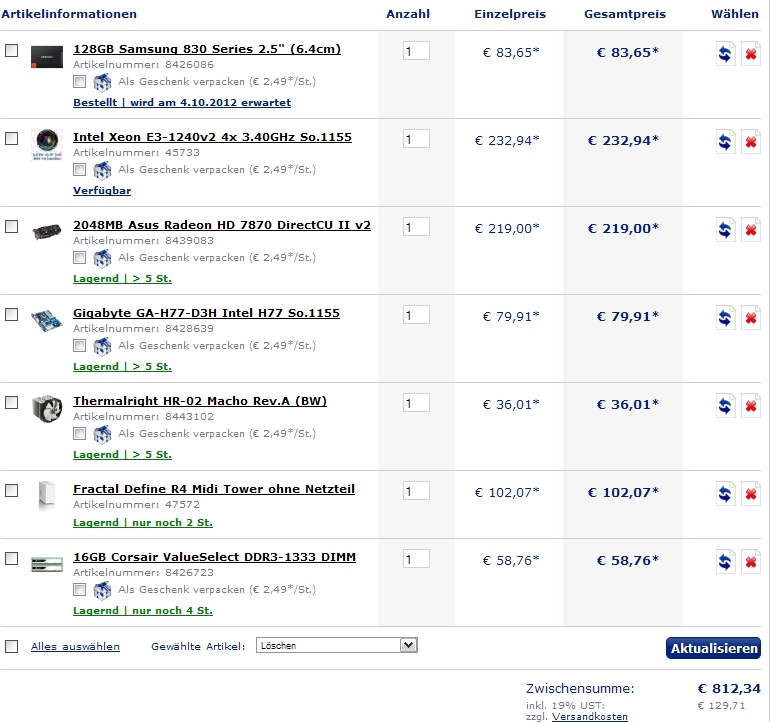The width and height of the screenshot is (770, 722).
Task: Click quantity field for 16GB Corsair ValueSelect
Action: 416,559
